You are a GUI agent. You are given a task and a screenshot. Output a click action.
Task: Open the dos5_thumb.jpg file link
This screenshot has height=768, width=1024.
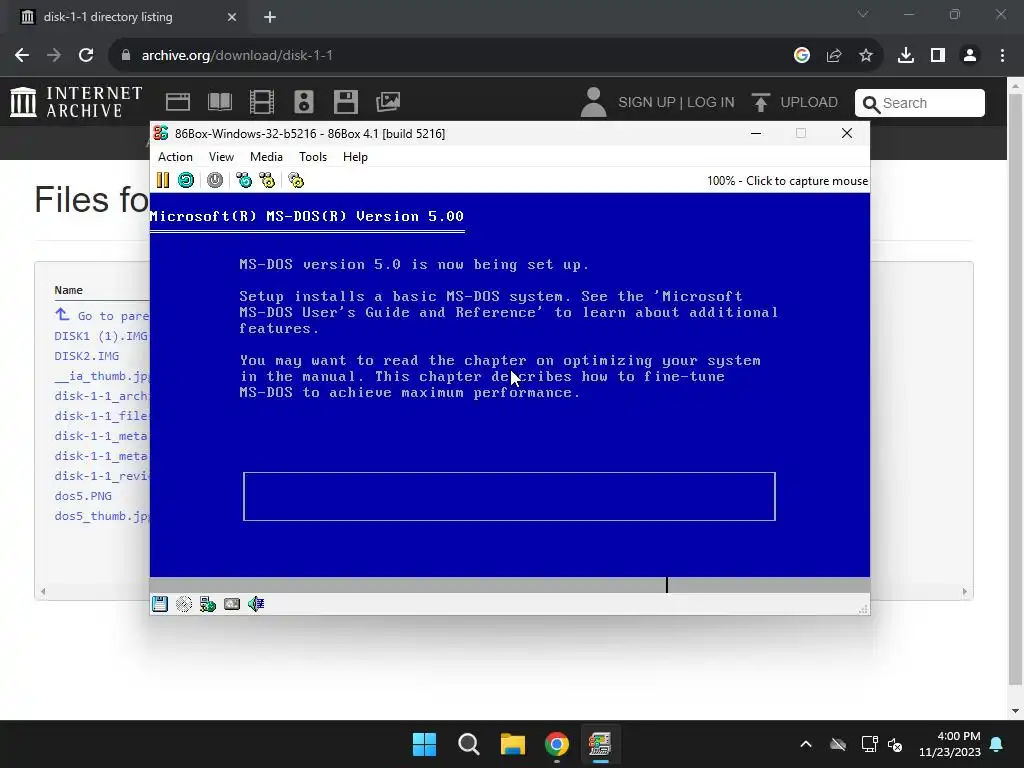click(102, 516)
